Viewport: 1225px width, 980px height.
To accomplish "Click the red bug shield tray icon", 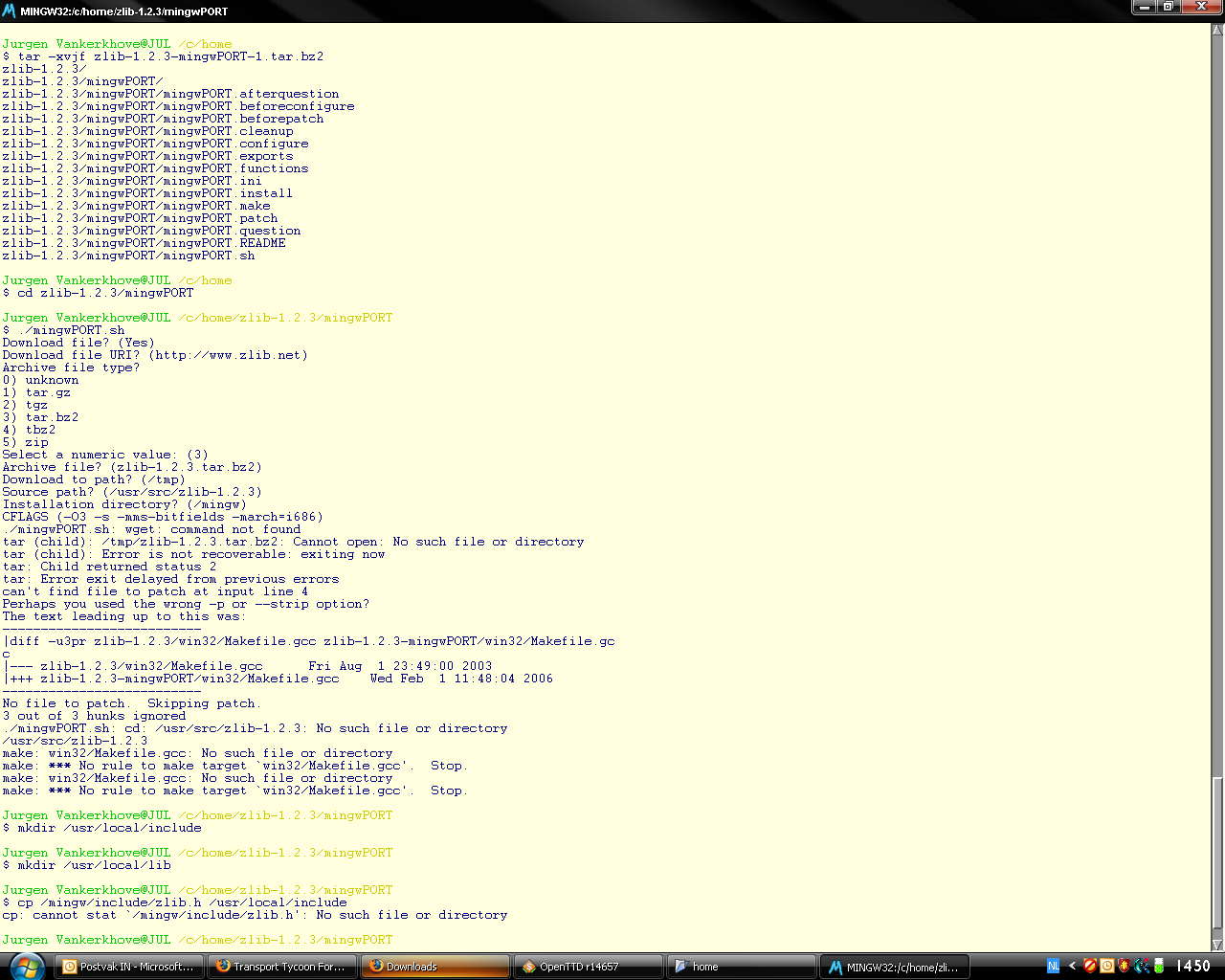I will [1124, 967].
